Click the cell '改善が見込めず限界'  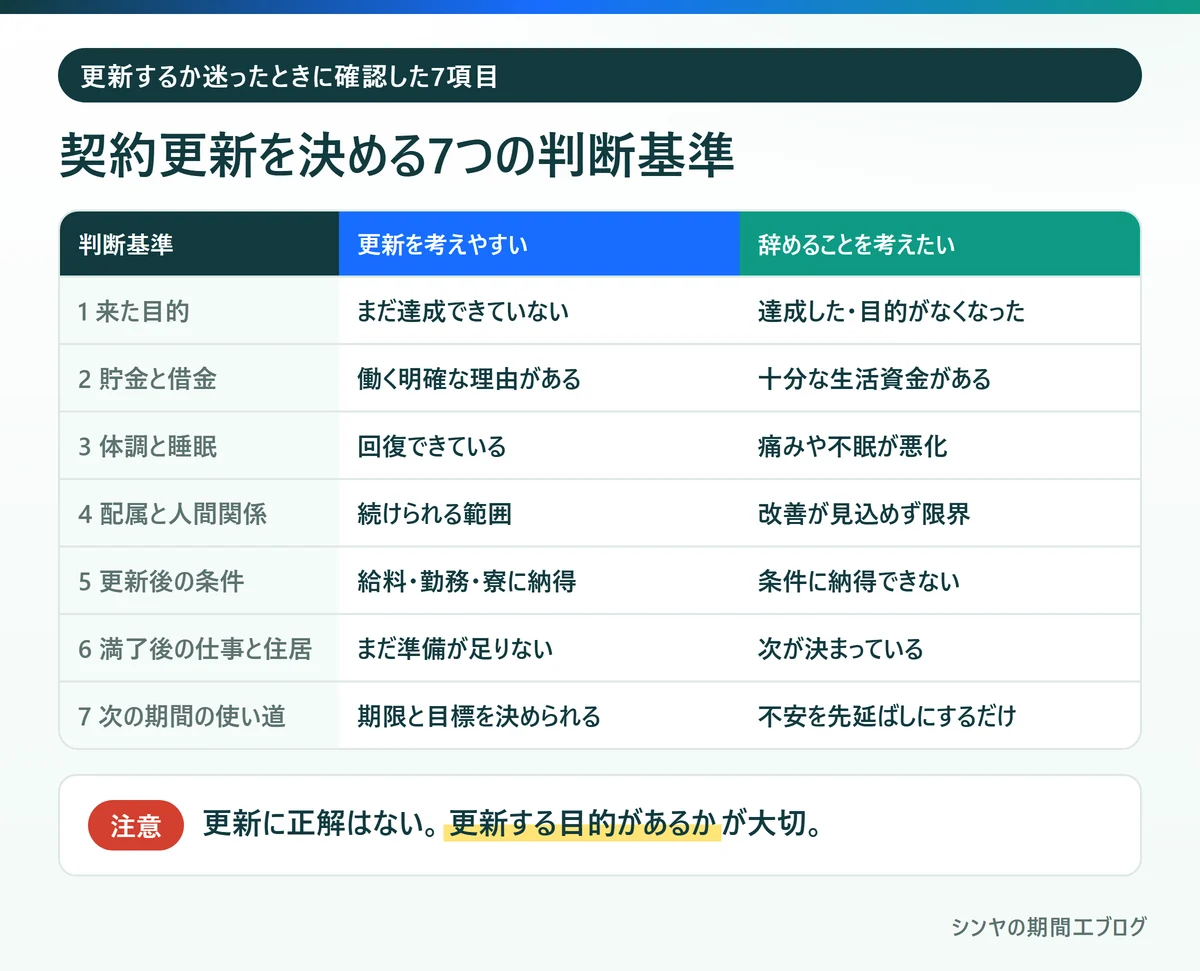(940, 514)
